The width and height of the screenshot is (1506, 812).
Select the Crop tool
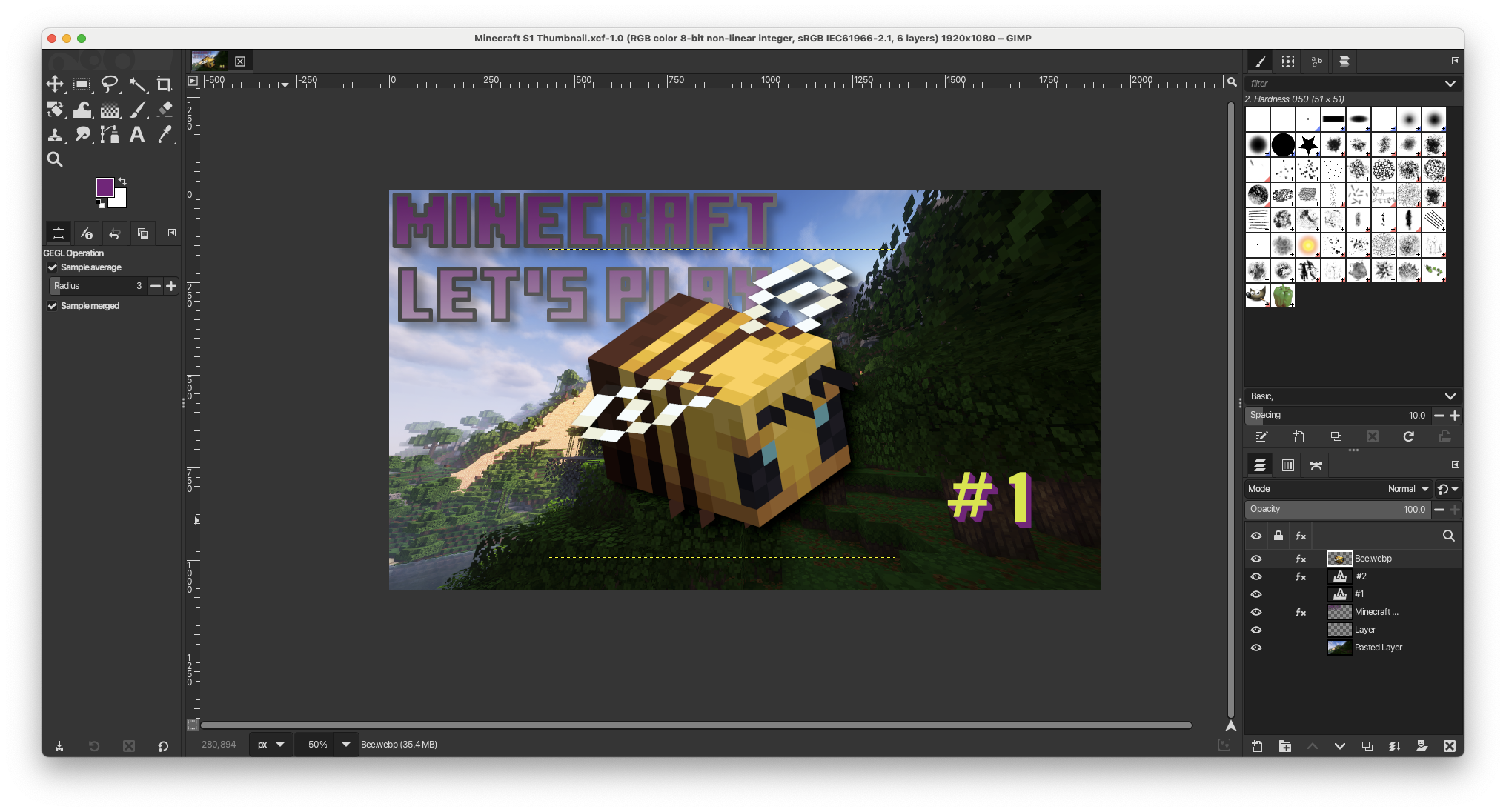pos(165,84)
